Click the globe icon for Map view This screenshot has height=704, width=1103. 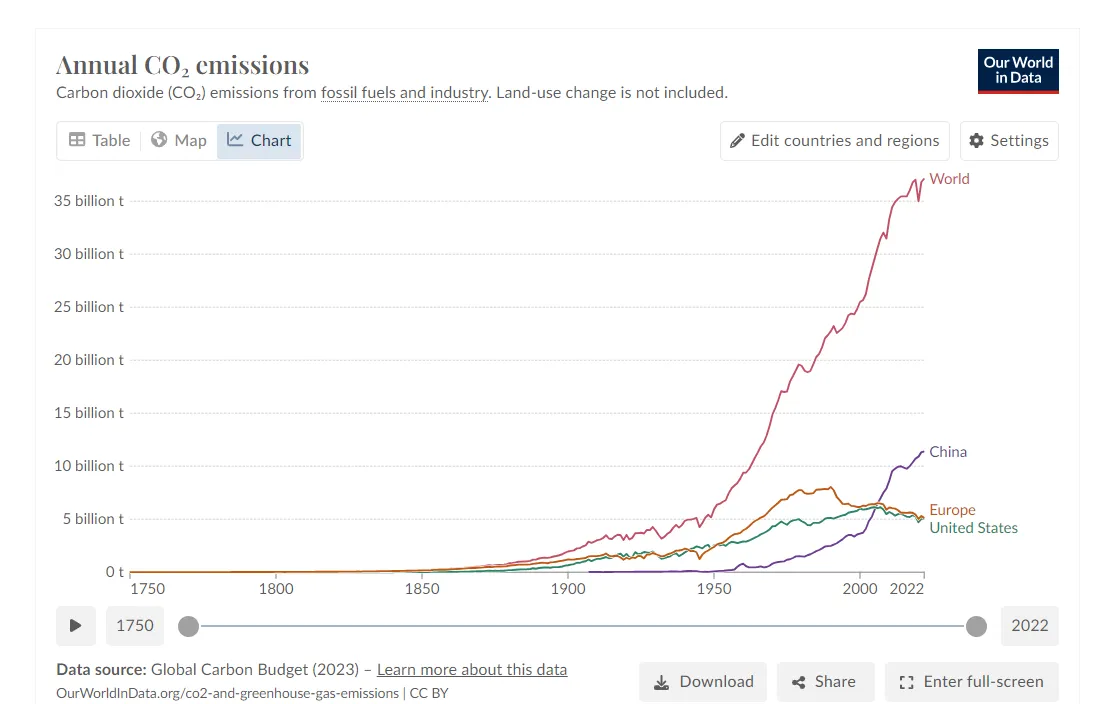(x=159, y=140)
